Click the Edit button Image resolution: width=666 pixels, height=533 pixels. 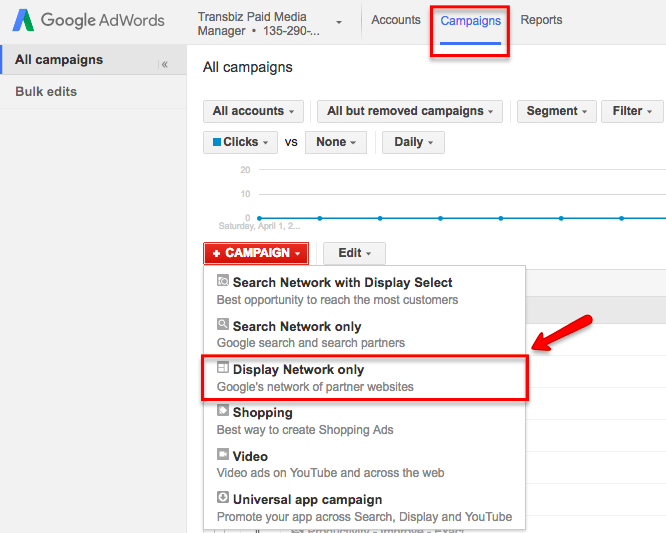click(x=354, y=253)
